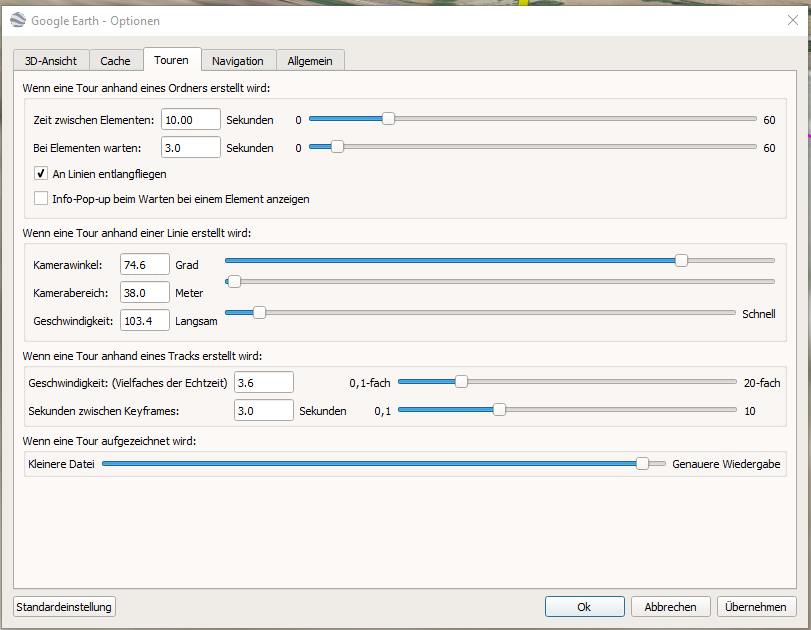Click the Kleinere Datei recording quality slider handle
The width and height of the screenshot is (811, 630).
click(642, 463)
